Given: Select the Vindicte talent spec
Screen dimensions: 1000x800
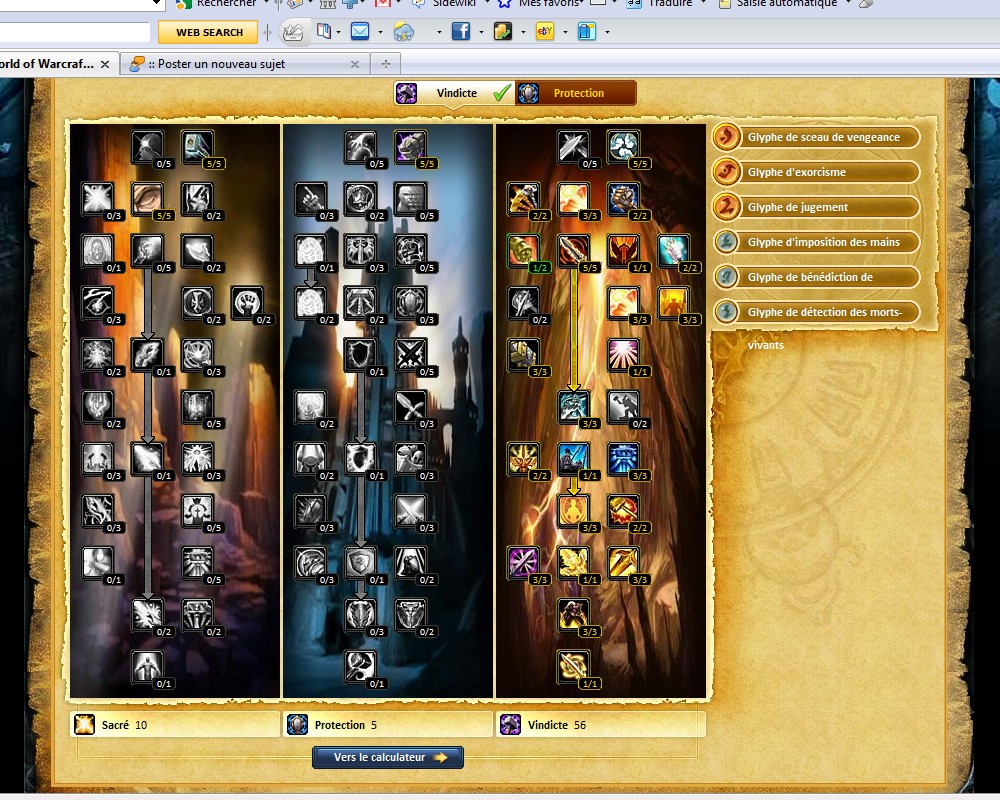Looking at the screenshot, I should (x=454, y=93).
